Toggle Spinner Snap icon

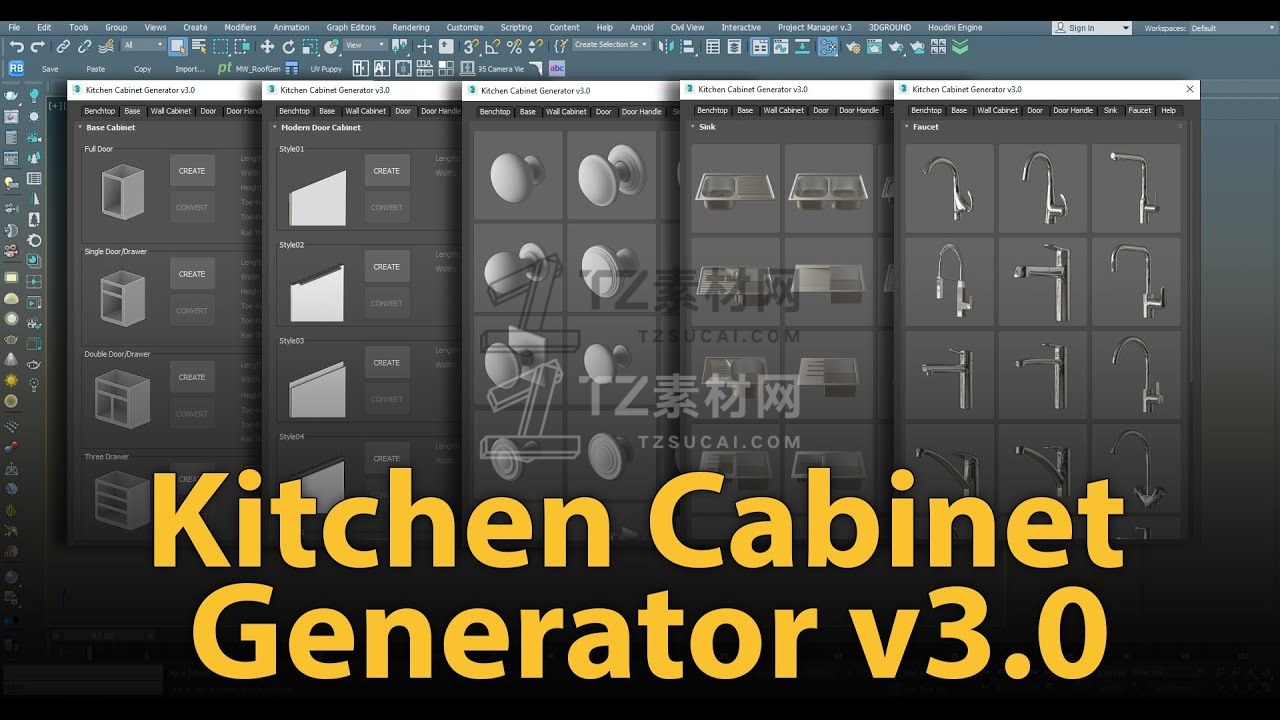coord(535,46)
